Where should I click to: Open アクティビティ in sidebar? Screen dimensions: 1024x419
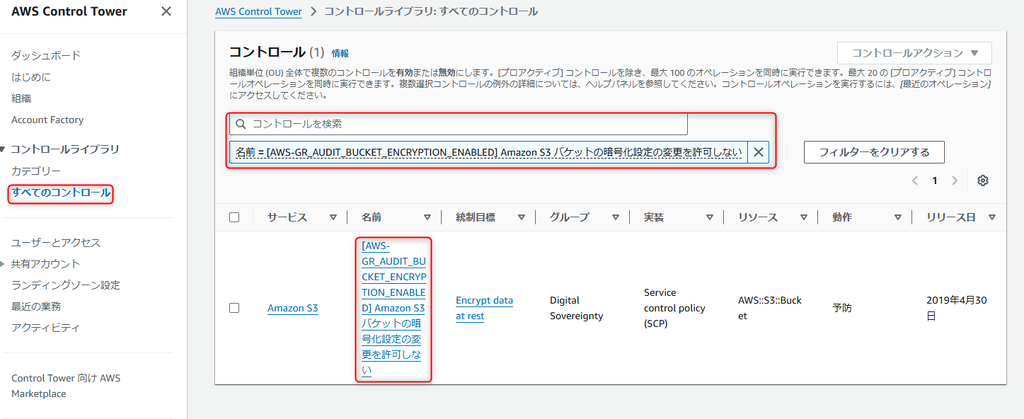[x=46, y=327]
